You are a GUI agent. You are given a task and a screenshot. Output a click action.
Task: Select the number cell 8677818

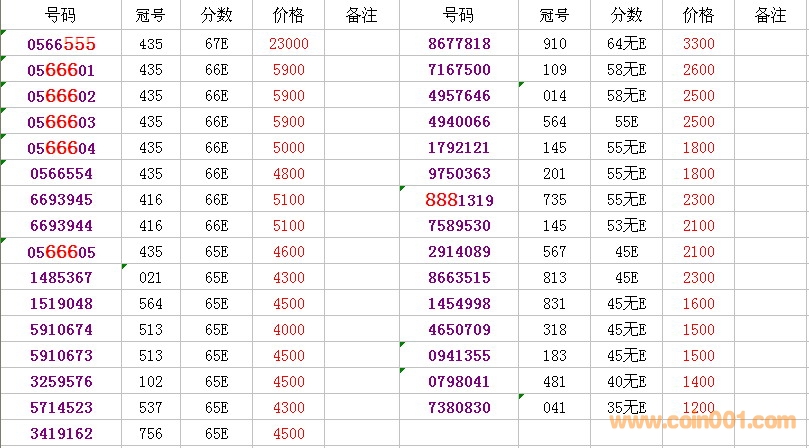459,44
